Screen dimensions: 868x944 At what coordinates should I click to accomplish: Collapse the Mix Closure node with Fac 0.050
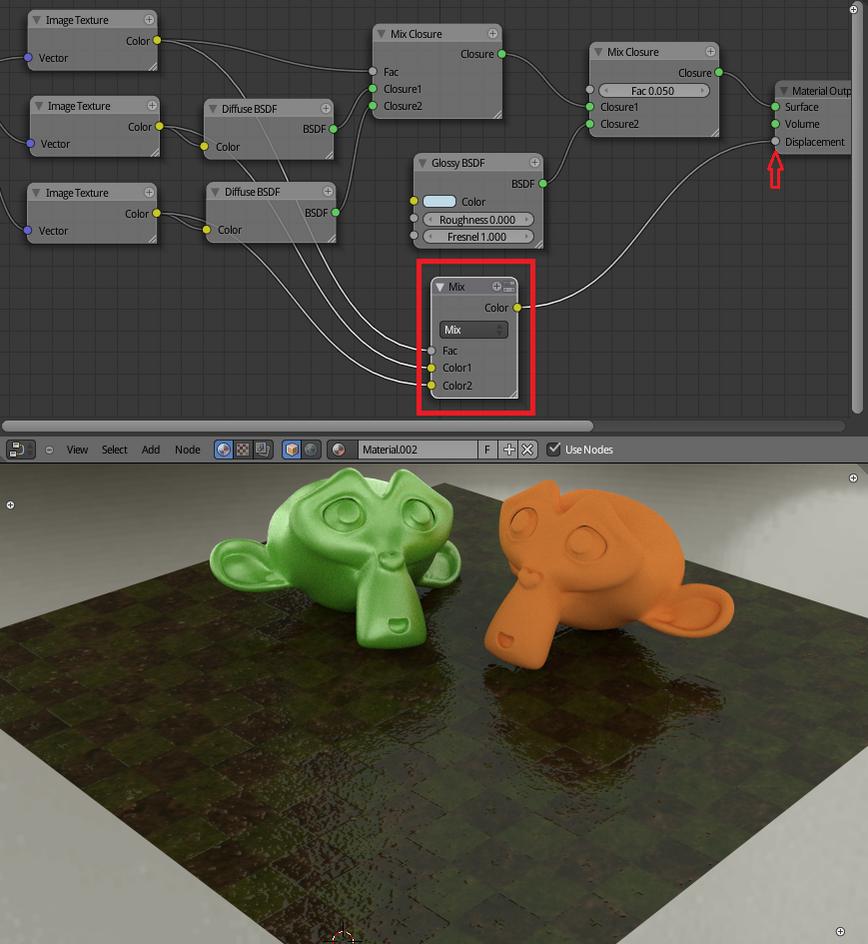(x=598, y=52)
